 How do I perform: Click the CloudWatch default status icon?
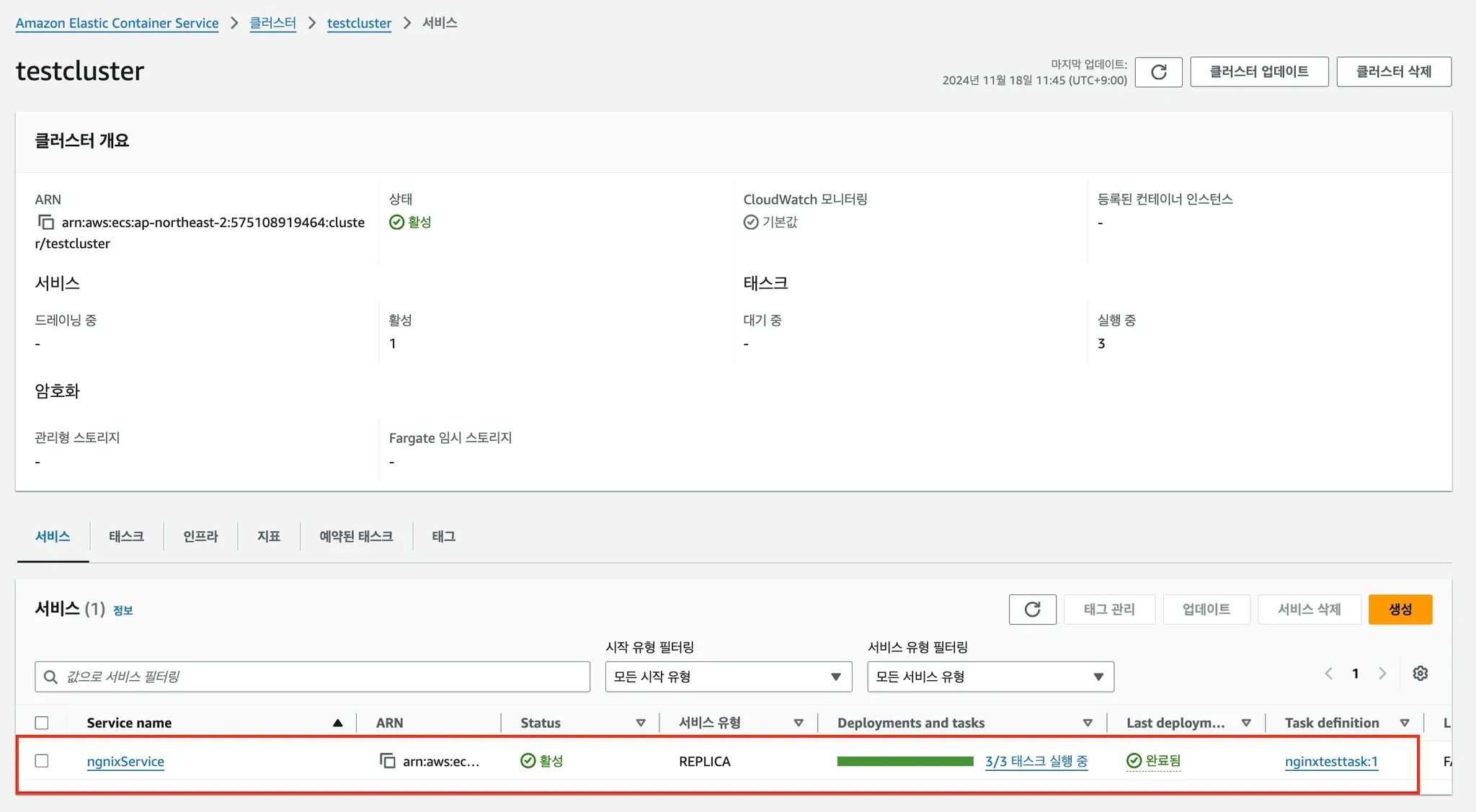[x=751, y=222]
